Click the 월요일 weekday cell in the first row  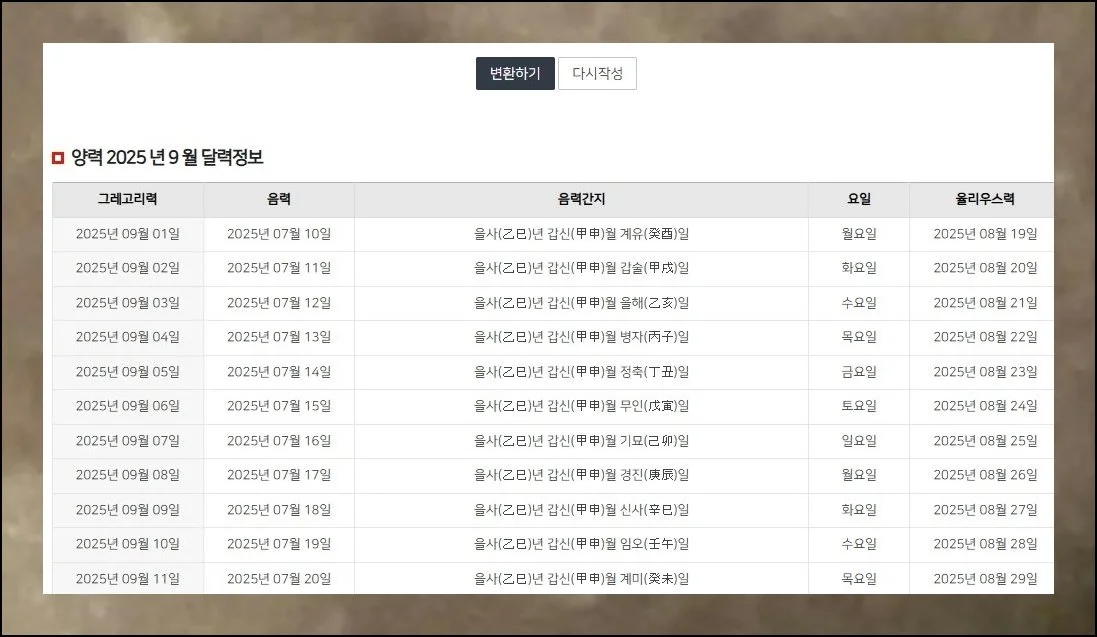click(x=857, y=234)
